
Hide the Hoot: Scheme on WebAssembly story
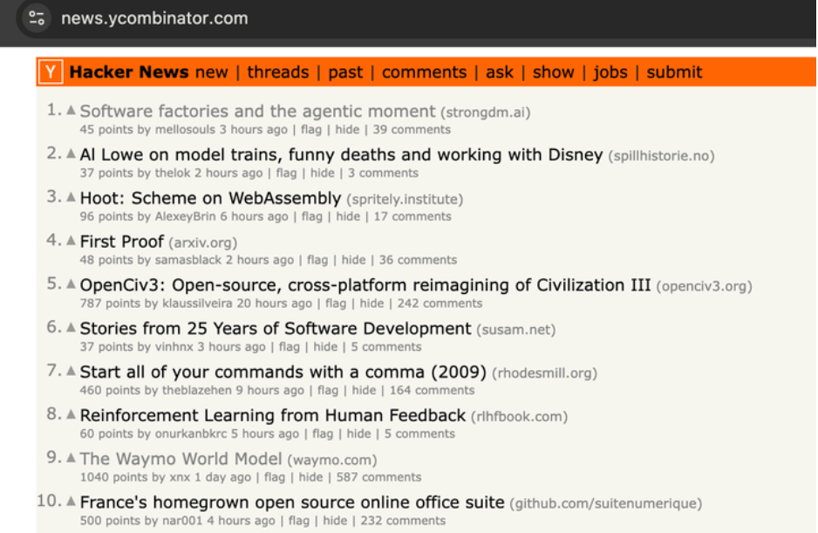[348, 216]
